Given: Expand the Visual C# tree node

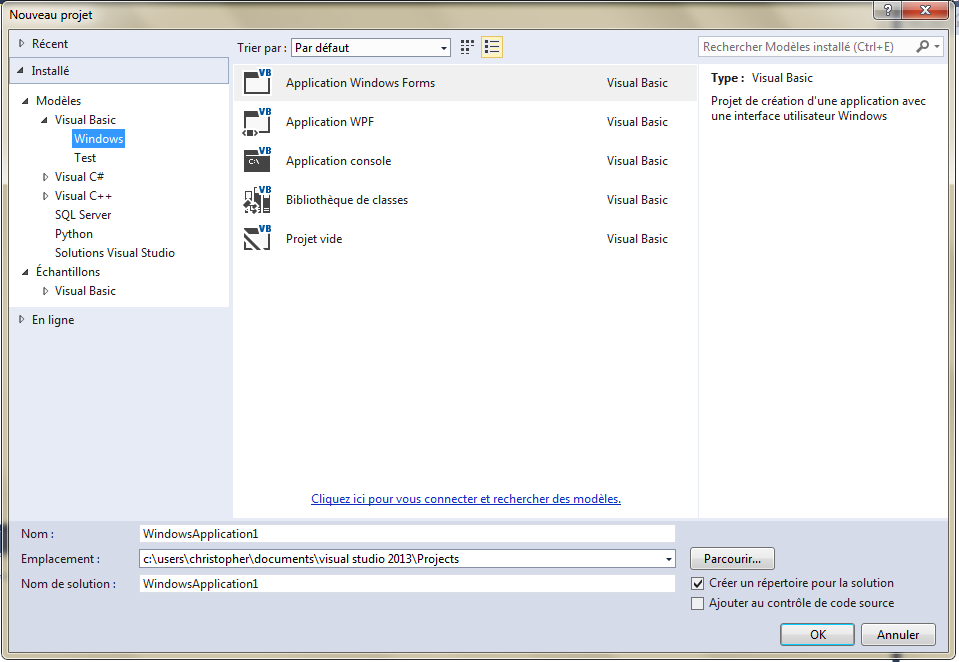Looking at the screenshot, I should (45, 177).
